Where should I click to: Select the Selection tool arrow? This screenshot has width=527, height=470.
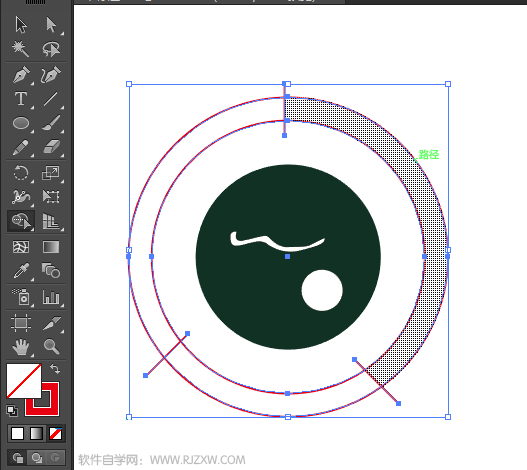(21, 25)
